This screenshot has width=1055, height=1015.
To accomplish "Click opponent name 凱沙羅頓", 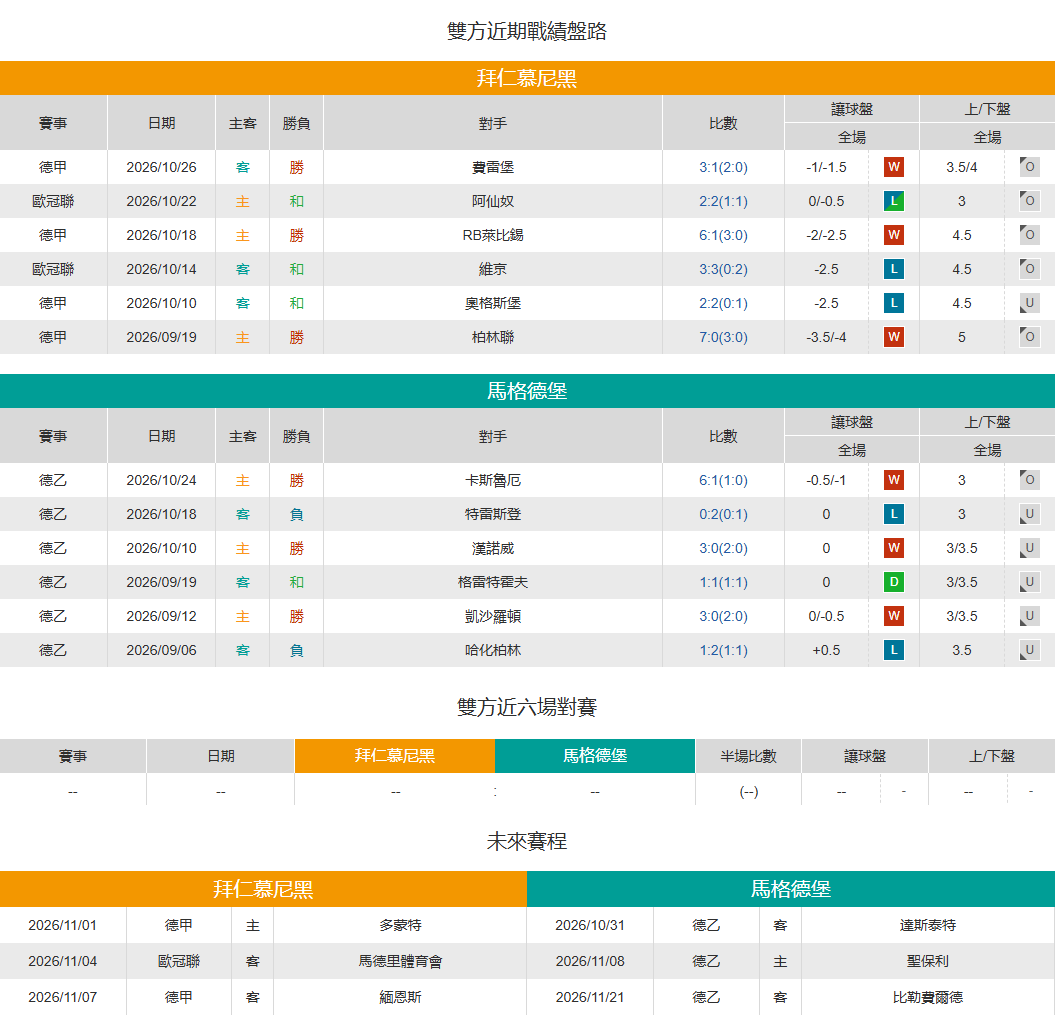I will pos(493,616).
